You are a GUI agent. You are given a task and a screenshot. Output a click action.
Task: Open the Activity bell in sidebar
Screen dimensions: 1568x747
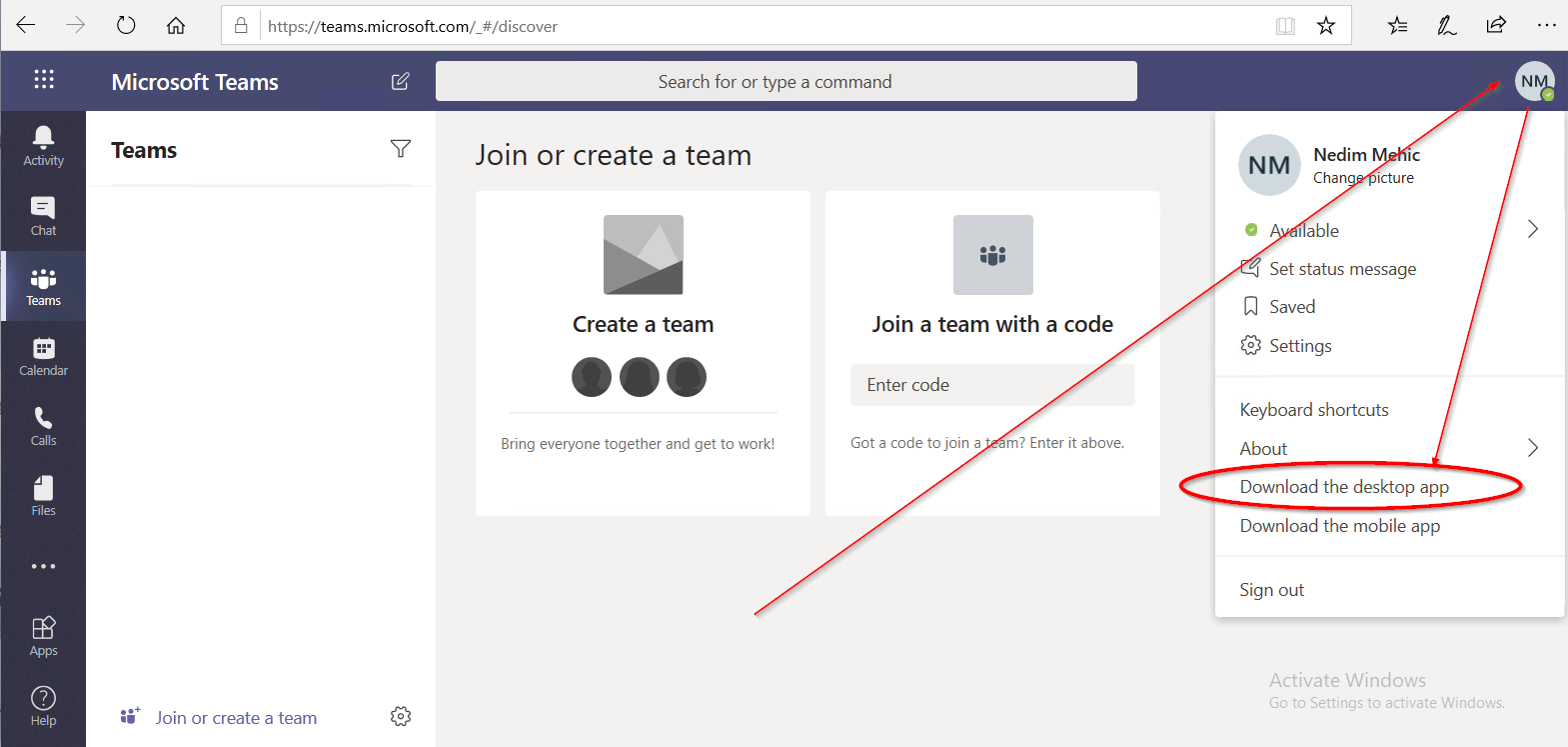43,146
